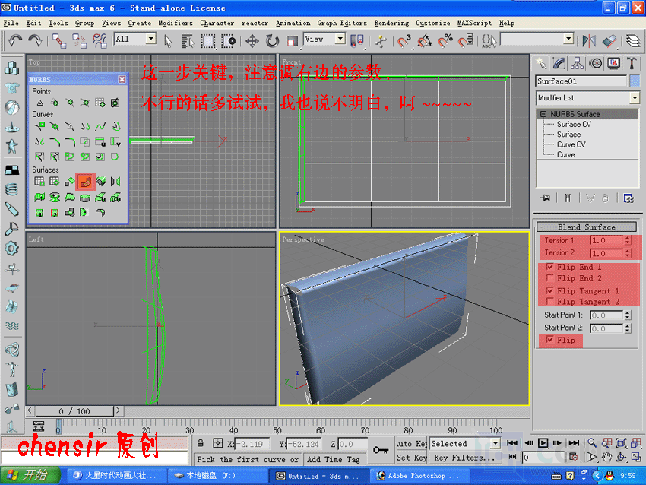Open the Hierarchy command panel tab
The height and width of the screenshot is (485, 646).
577,63
